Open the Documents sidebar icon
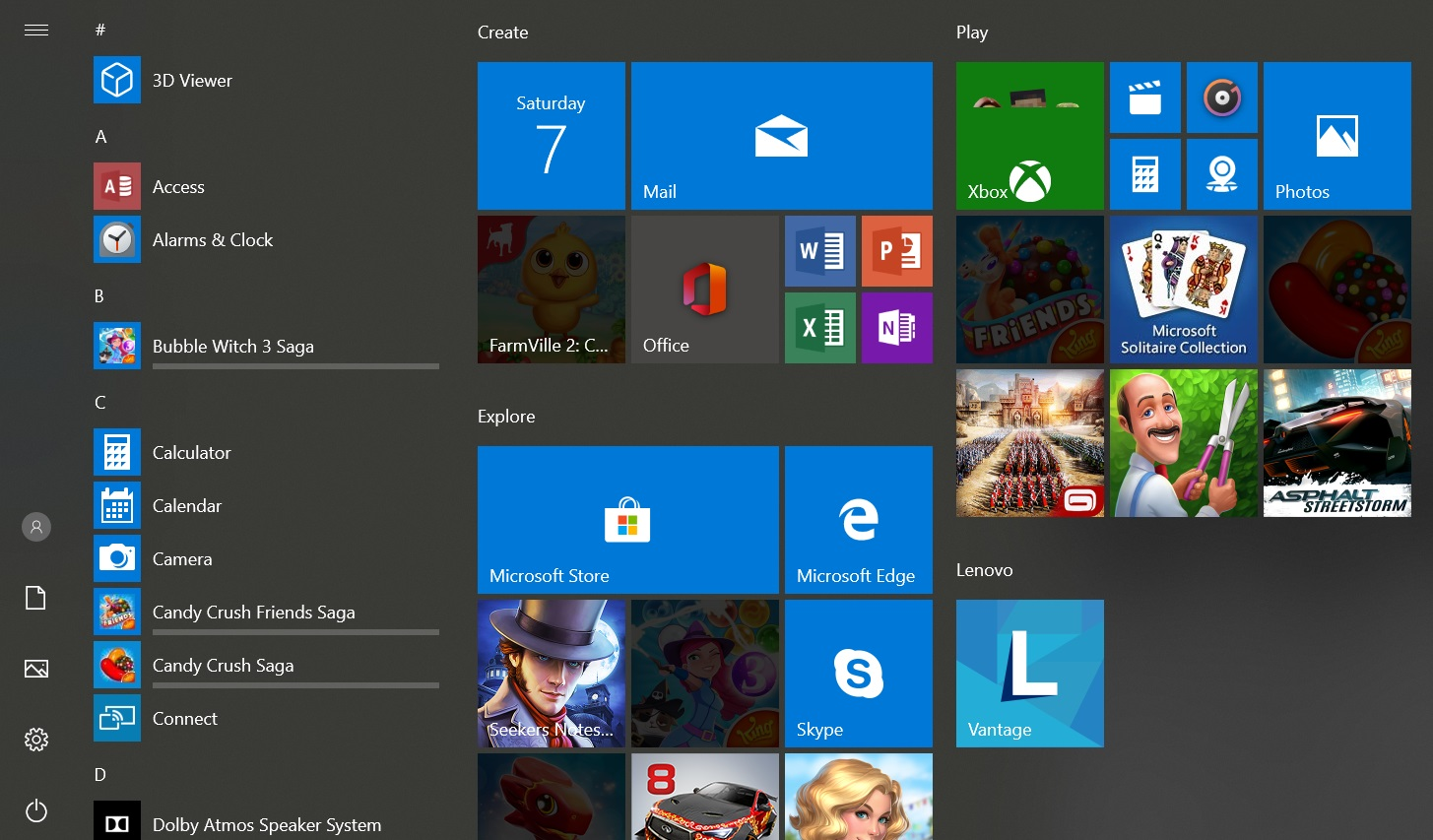Screen dimensions: 1433x840 [36, 598]
